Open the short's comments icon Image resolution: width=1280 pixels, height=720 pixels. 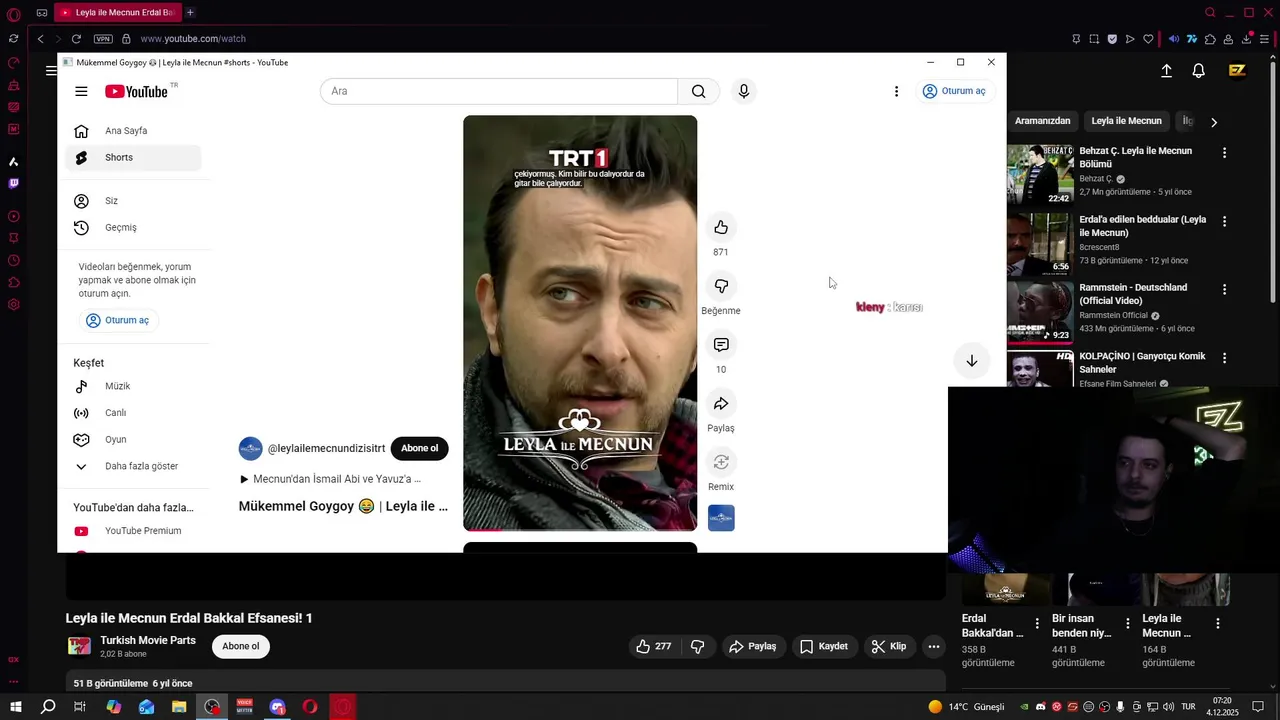(721, 345)
